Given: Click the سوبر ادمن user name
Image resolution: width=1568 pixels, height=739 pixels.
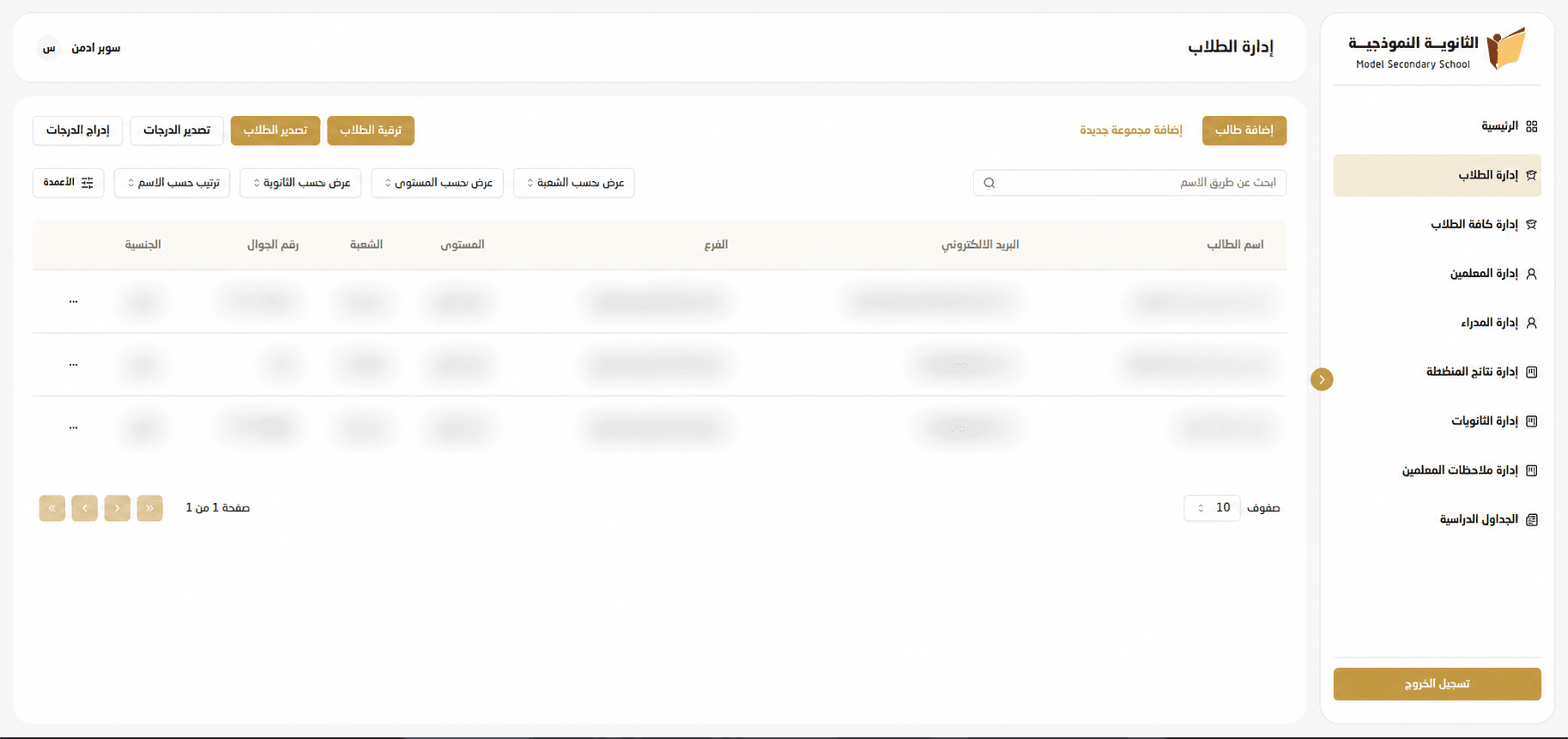Looking at the screenshot, I should click(96, 48).
